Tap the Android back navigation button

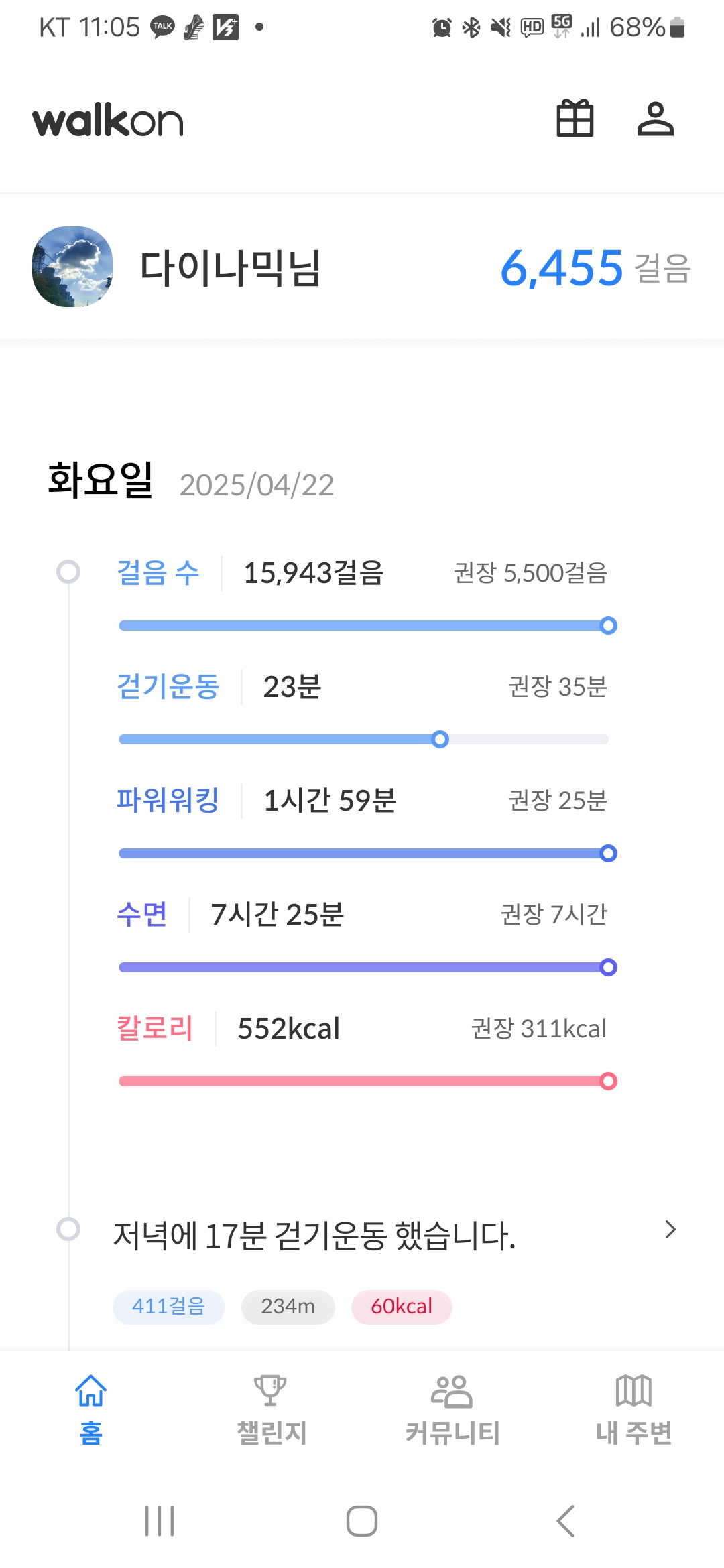565,1521
